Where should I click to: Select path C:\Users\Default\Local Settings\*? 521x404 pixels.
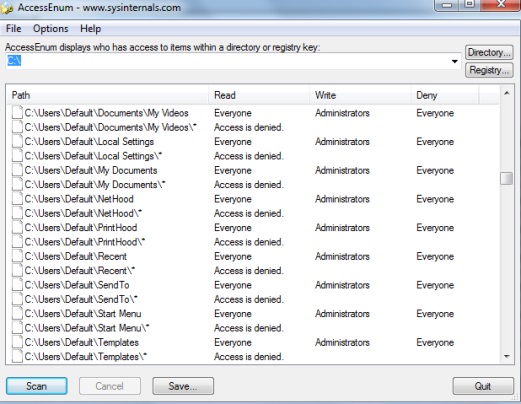coord(93,156)
